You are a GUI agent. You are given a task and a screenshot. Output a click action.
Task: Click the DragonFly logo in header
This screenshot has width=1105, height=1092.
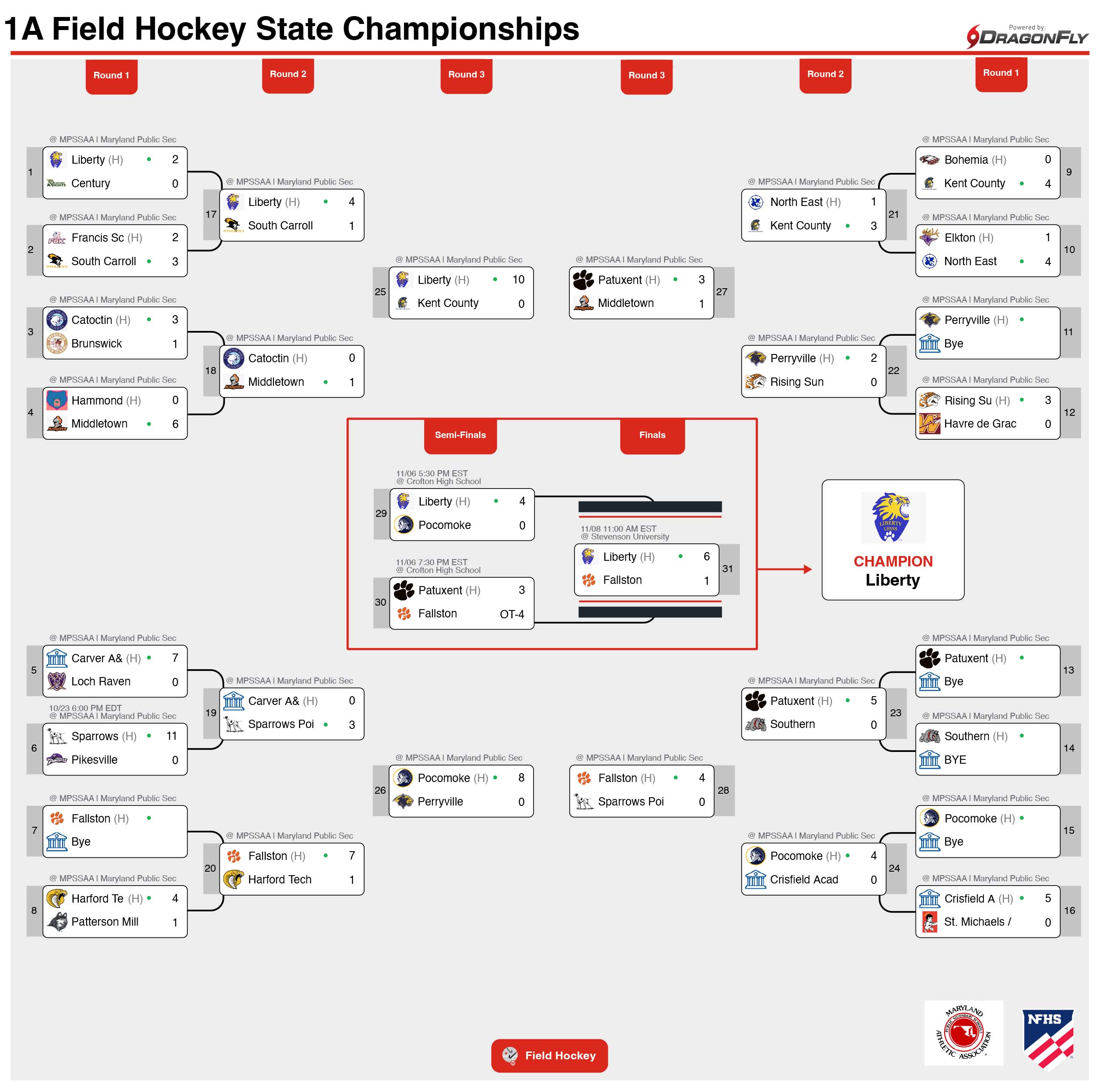point(1027,37)
